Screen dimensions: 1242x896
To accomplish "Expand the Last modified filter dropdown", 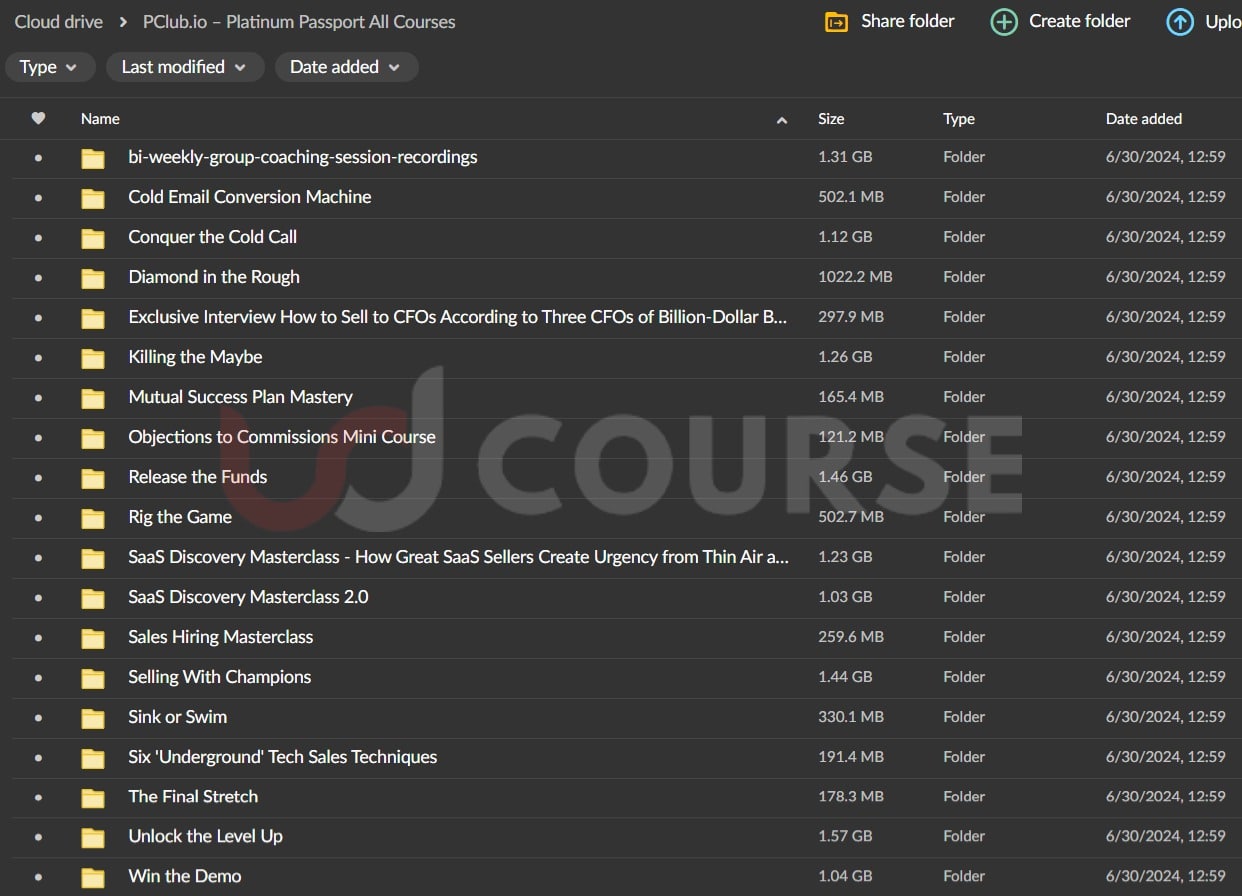I will (x=184, y=67).
